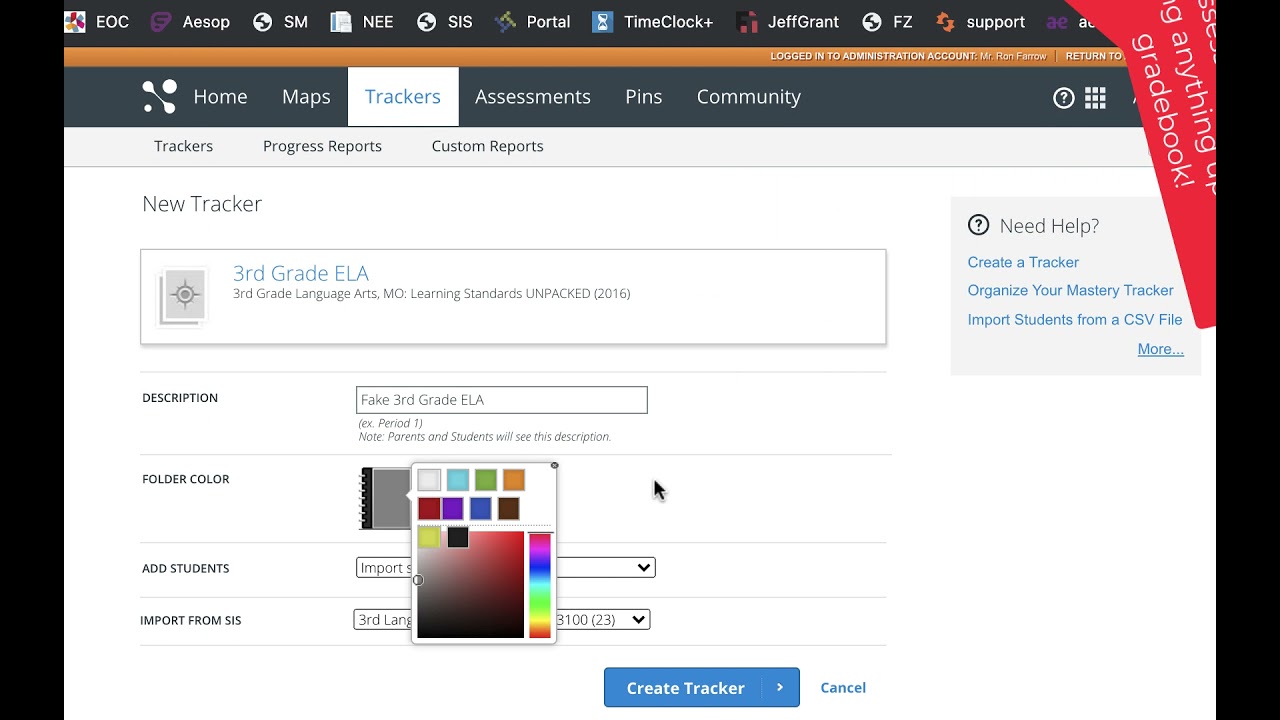
Task: Close the color picker popup
Action: pyautogui.click(x=554, y=465)
